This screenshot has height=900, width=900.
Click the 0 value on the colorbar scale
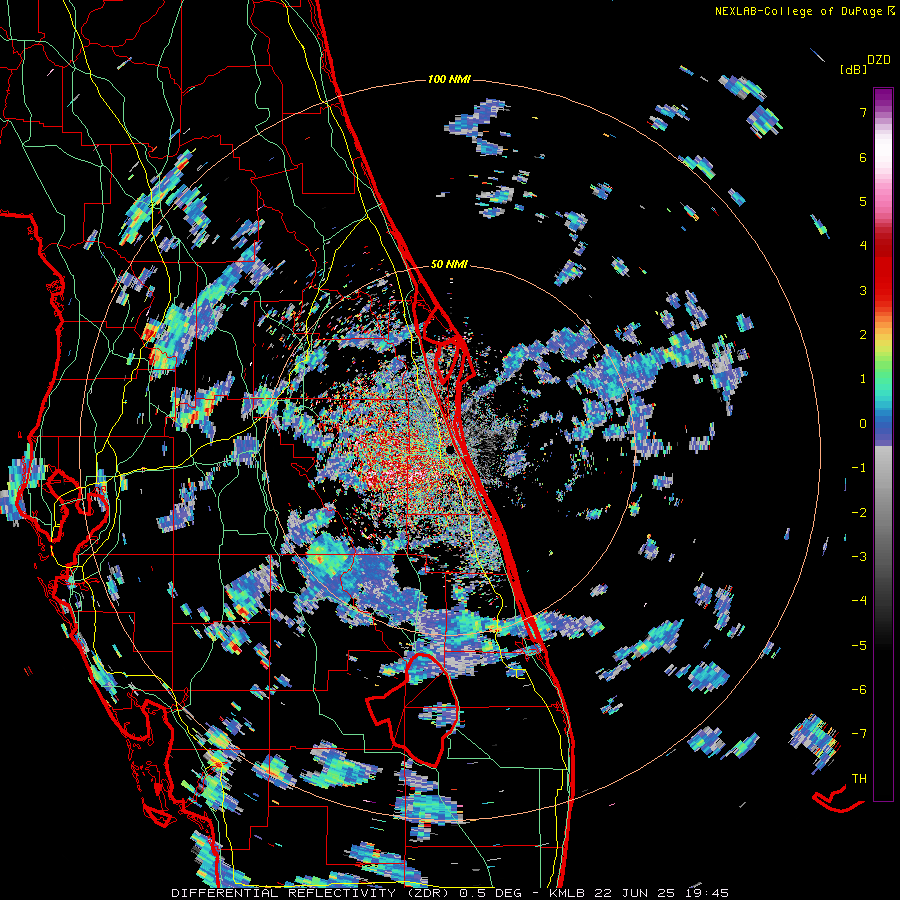863,424
